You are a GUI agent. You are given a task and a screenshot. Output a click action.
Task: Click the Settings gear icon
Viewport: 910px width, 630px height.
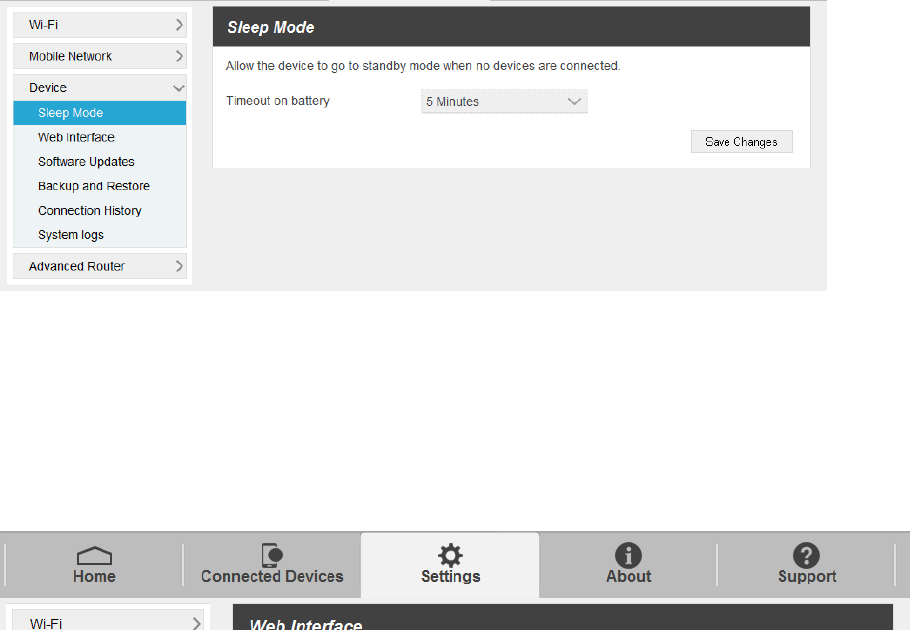(450, 555)
